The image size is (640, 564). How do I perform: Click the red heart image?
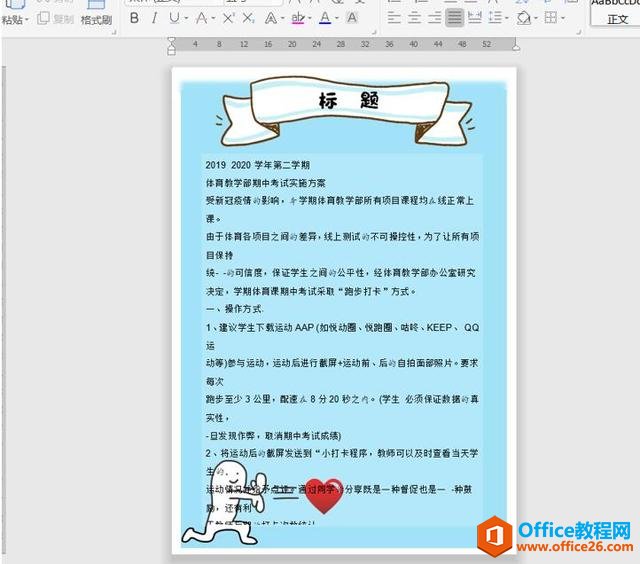(x=324, y=496)
